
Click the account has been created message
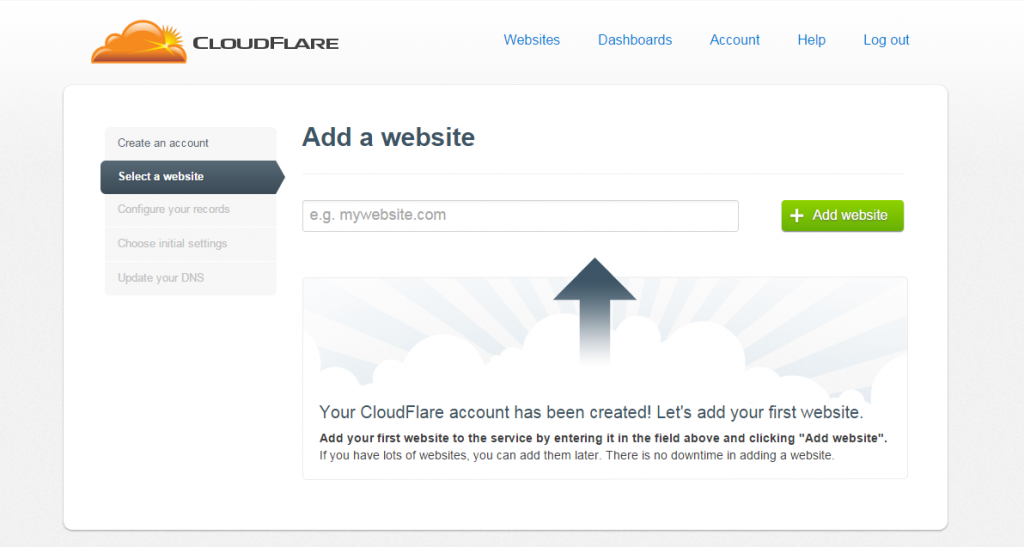(x=591, y=413)
